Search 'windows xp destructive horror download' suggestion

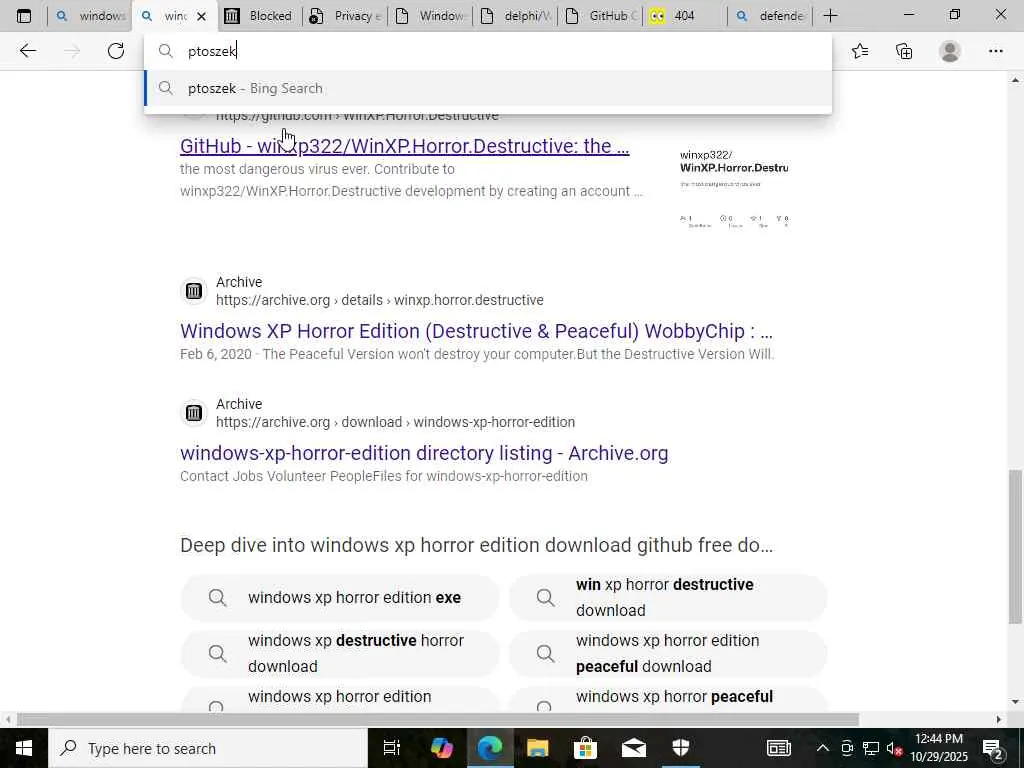pos(340,654)
